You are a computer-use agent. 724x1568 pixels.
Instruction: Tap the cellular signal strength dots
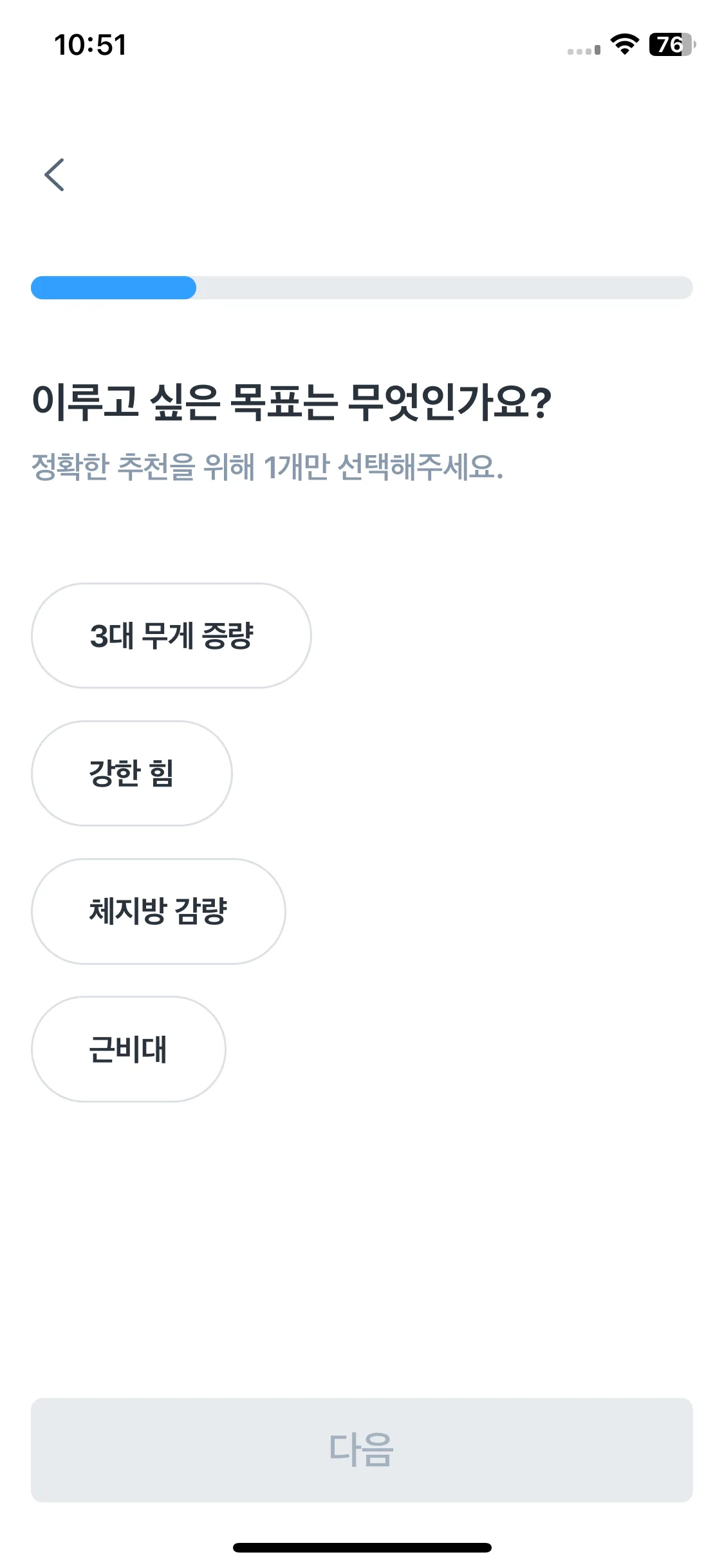pyautogui.click(x=584, y=50)
